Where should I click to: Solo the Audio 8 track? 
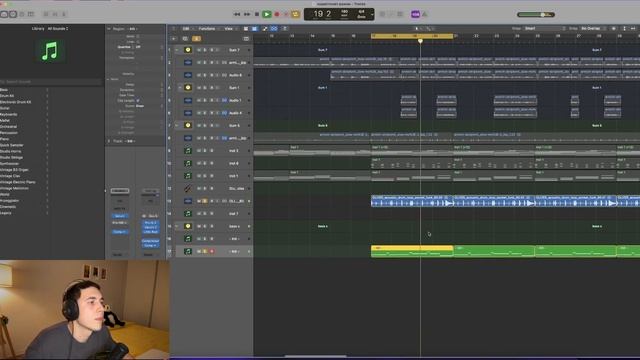coord(205,76)
